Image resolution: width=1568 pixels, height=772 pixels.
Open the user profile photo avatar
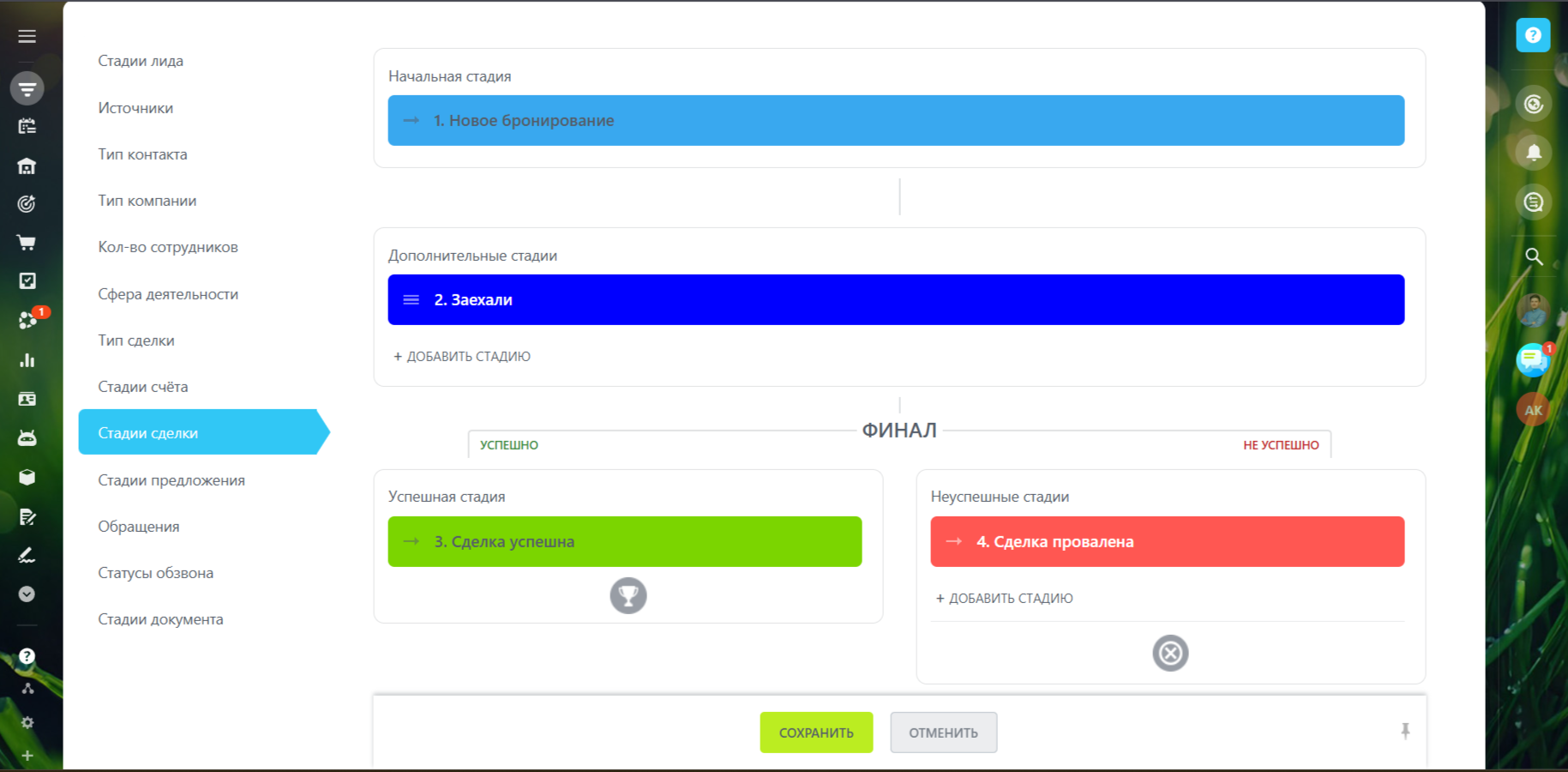tap(1533, 310)
